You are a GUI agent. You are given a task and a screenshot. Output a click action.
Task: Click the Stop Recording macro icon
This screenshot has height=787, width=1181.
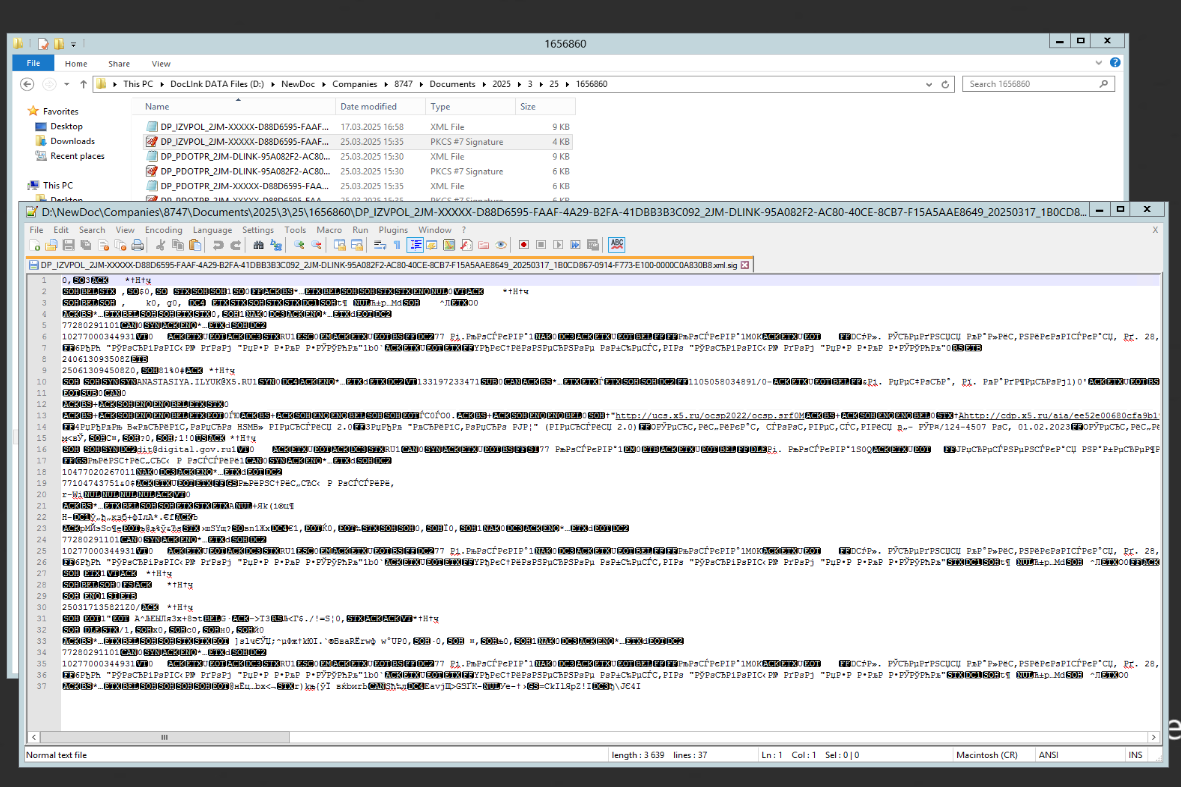click(x=541, y=245)
